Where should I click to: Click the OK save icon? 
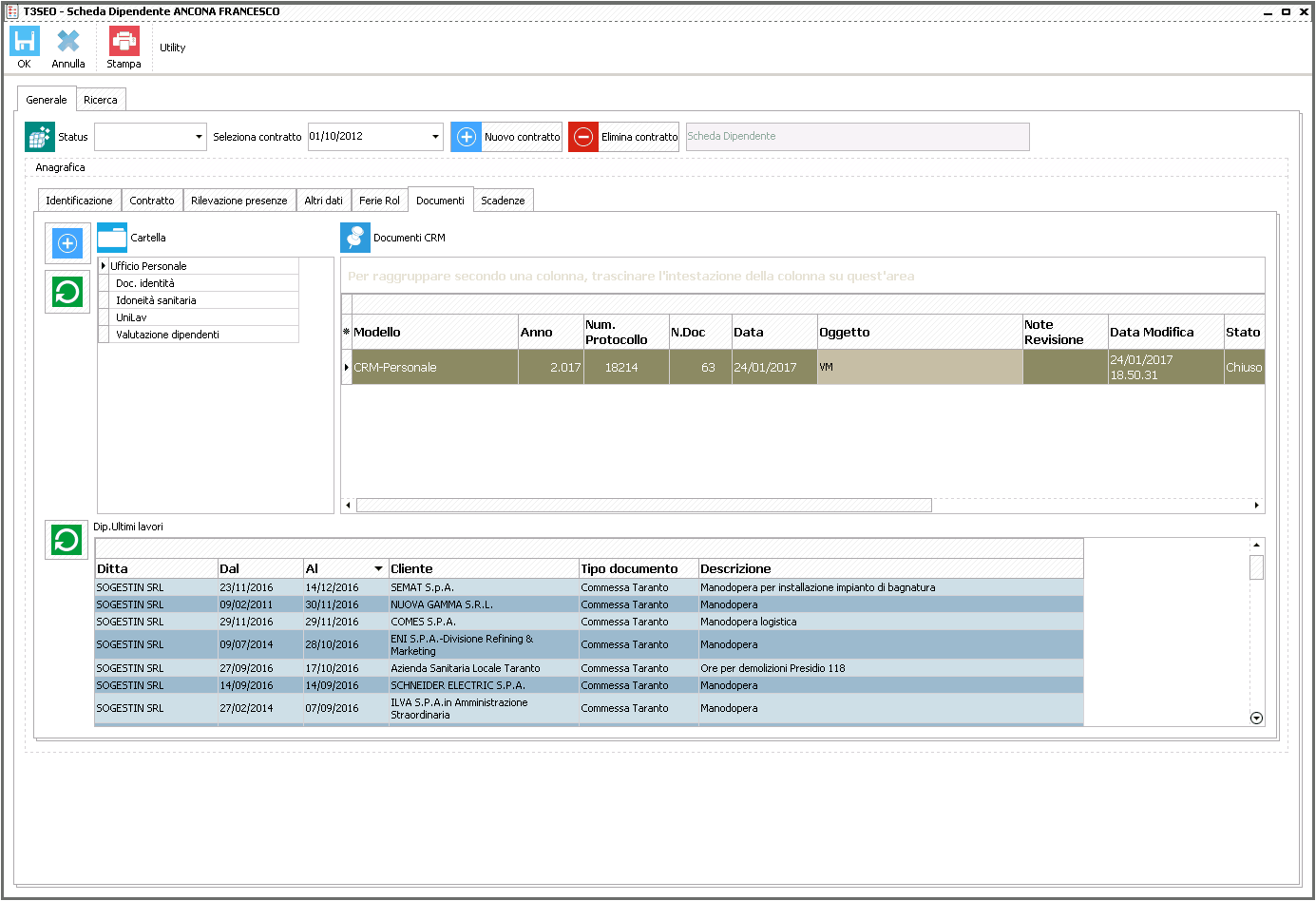pyautogui.click(x=25, y=41)
